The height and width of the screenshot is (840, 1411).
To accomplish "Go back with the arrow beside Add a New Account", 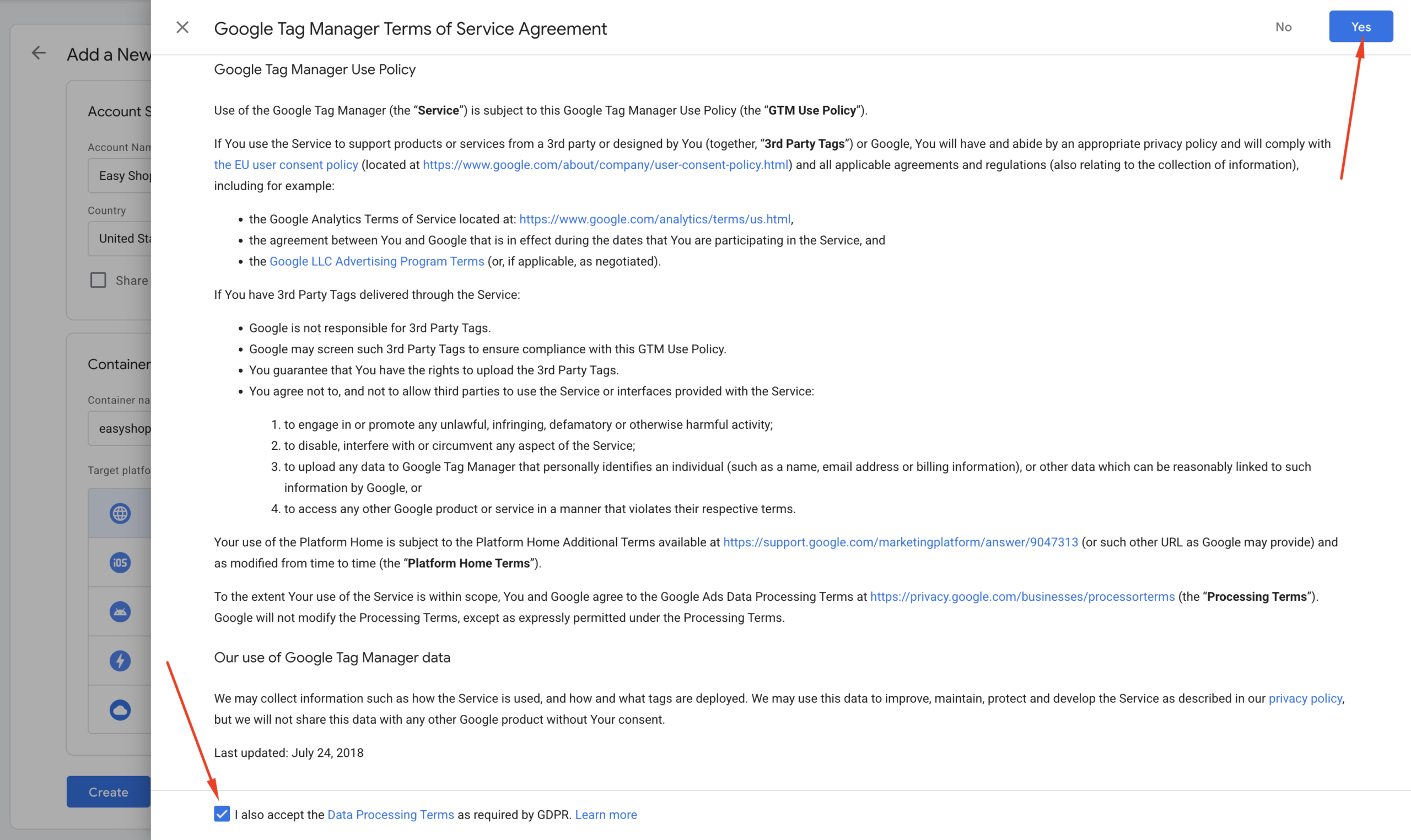I will [x=39, y=53].
